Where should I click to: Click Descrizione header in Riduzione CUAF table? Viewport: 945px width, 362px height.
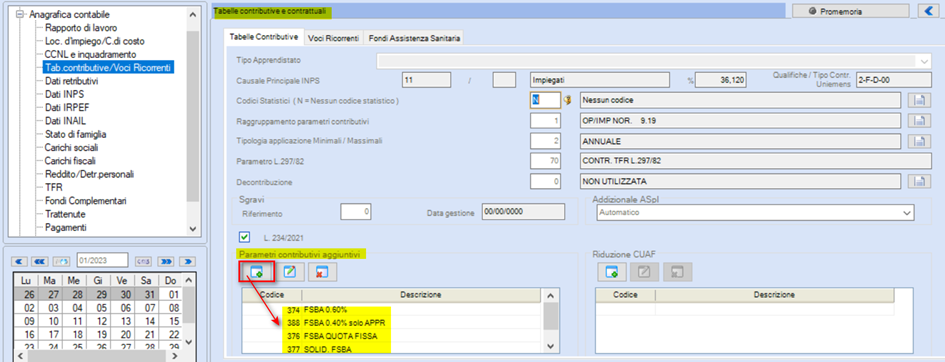point(774,295)
